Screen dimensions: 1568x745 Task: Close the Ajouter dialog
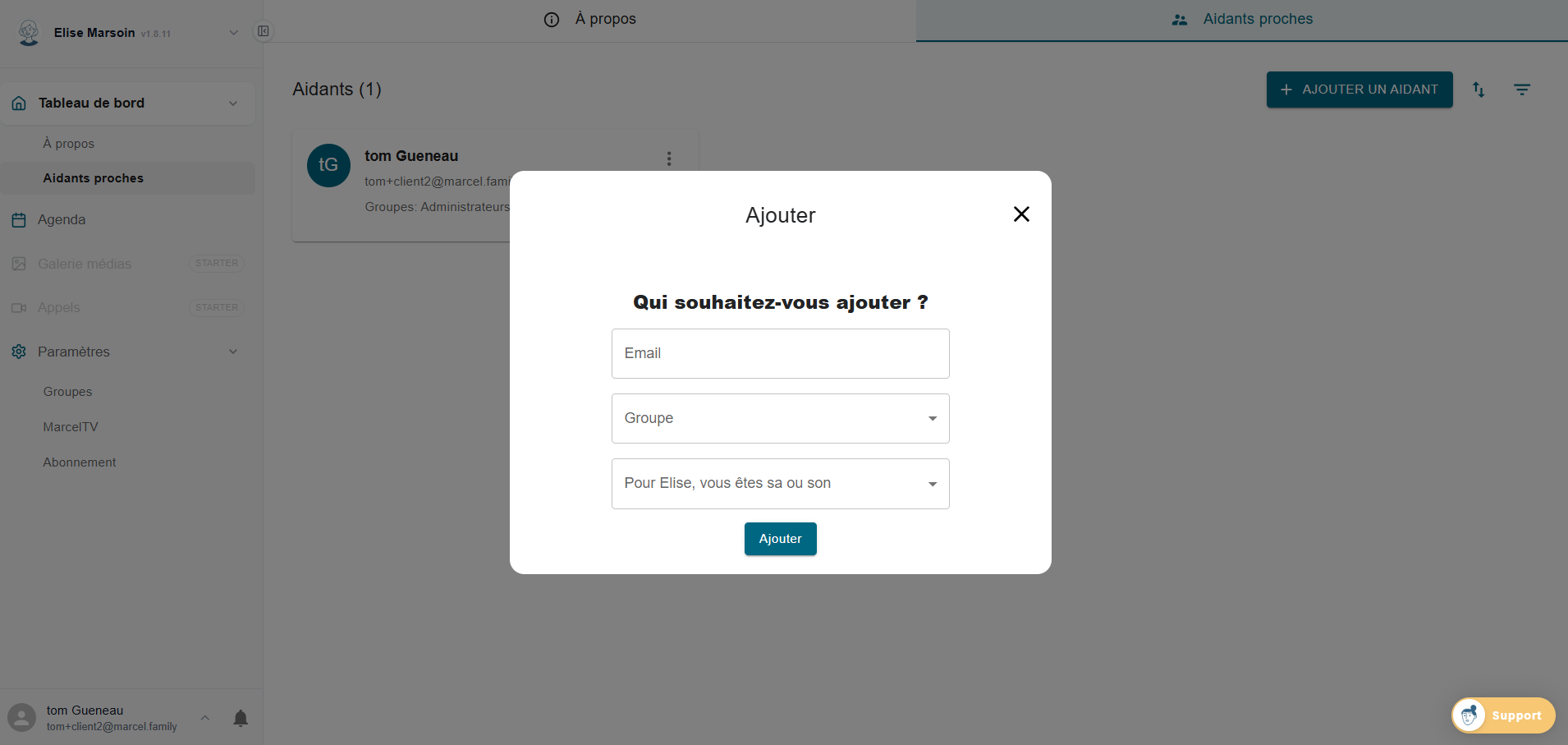pyautogui.click(x=1021, y=214)
